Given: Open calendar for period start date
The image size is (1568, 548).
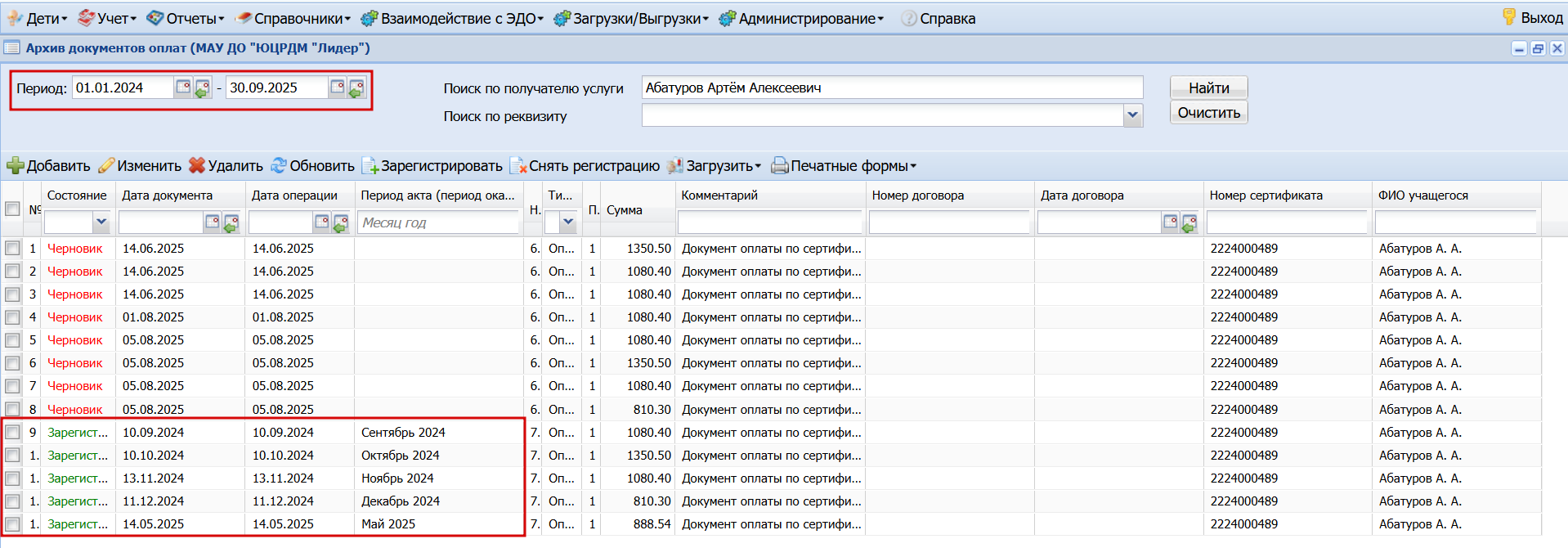Looking at the screenshot, I should coord(183,87).
